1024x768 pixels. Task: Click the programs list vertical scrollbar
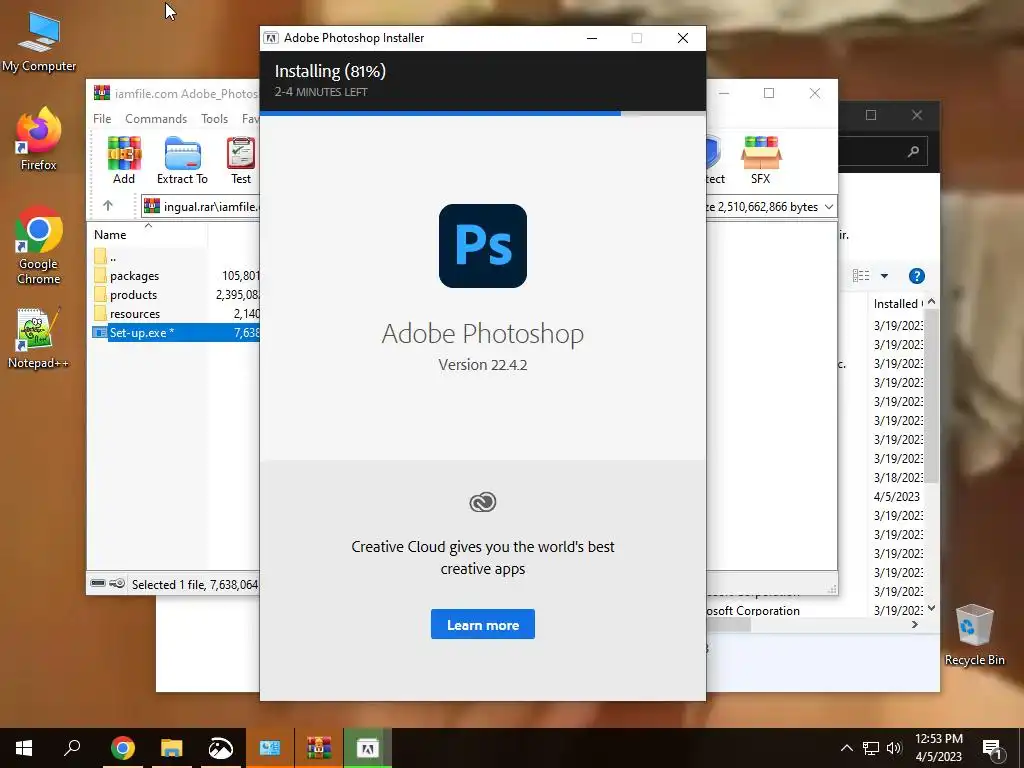[x=931, y=396]
